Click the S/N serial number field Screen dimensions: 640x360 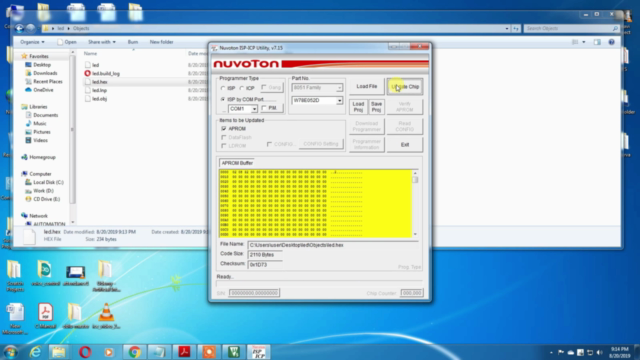pos(254,293)
